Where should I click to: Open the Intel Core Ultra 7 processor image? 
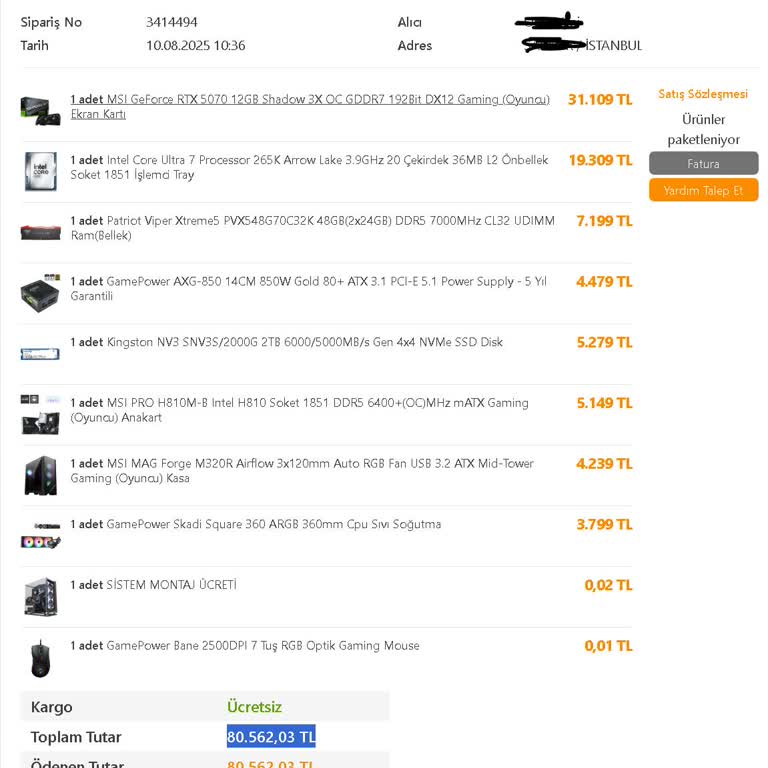point(41,171)
